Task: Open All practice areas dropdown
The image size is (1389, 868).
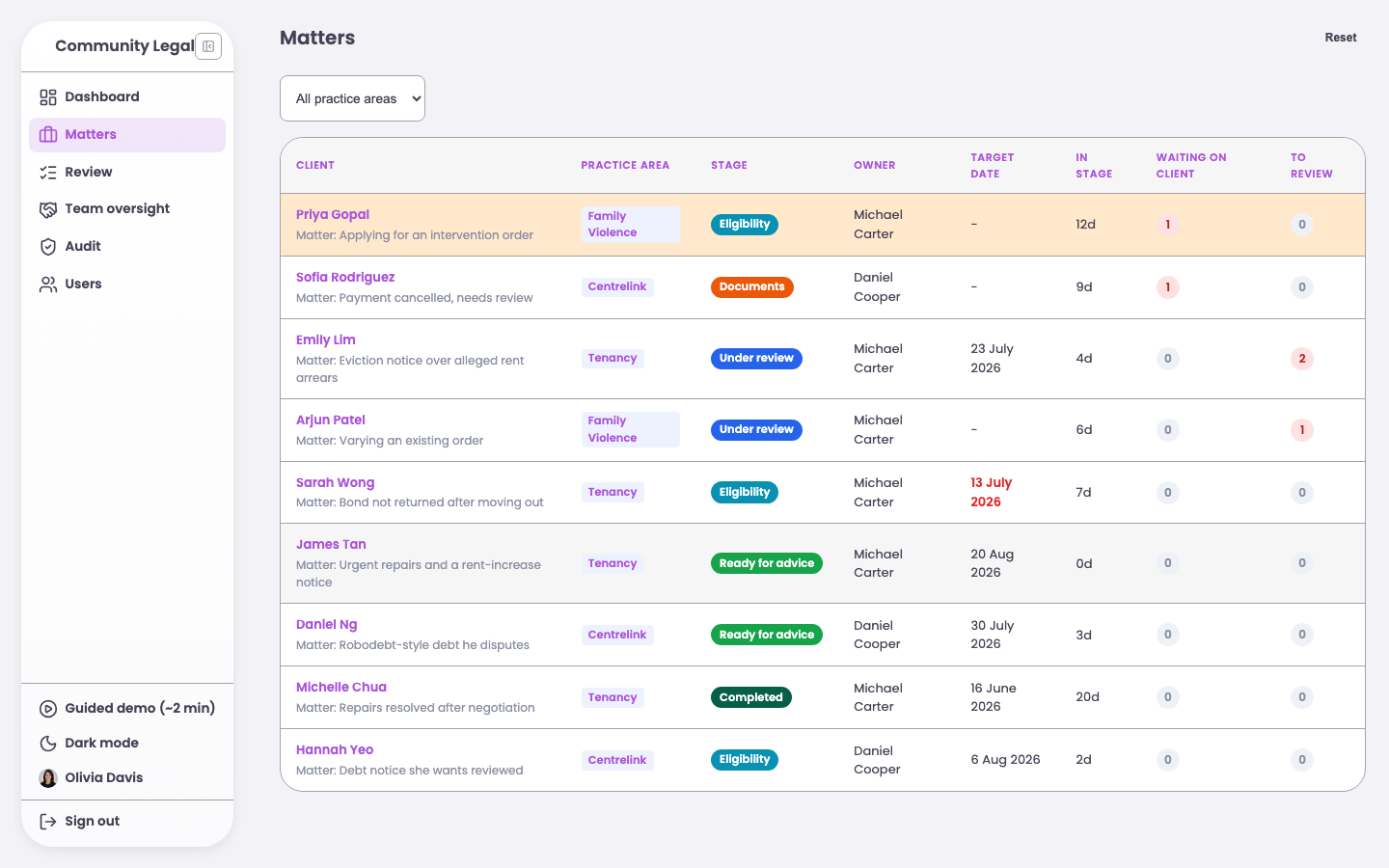Action: 352,98
